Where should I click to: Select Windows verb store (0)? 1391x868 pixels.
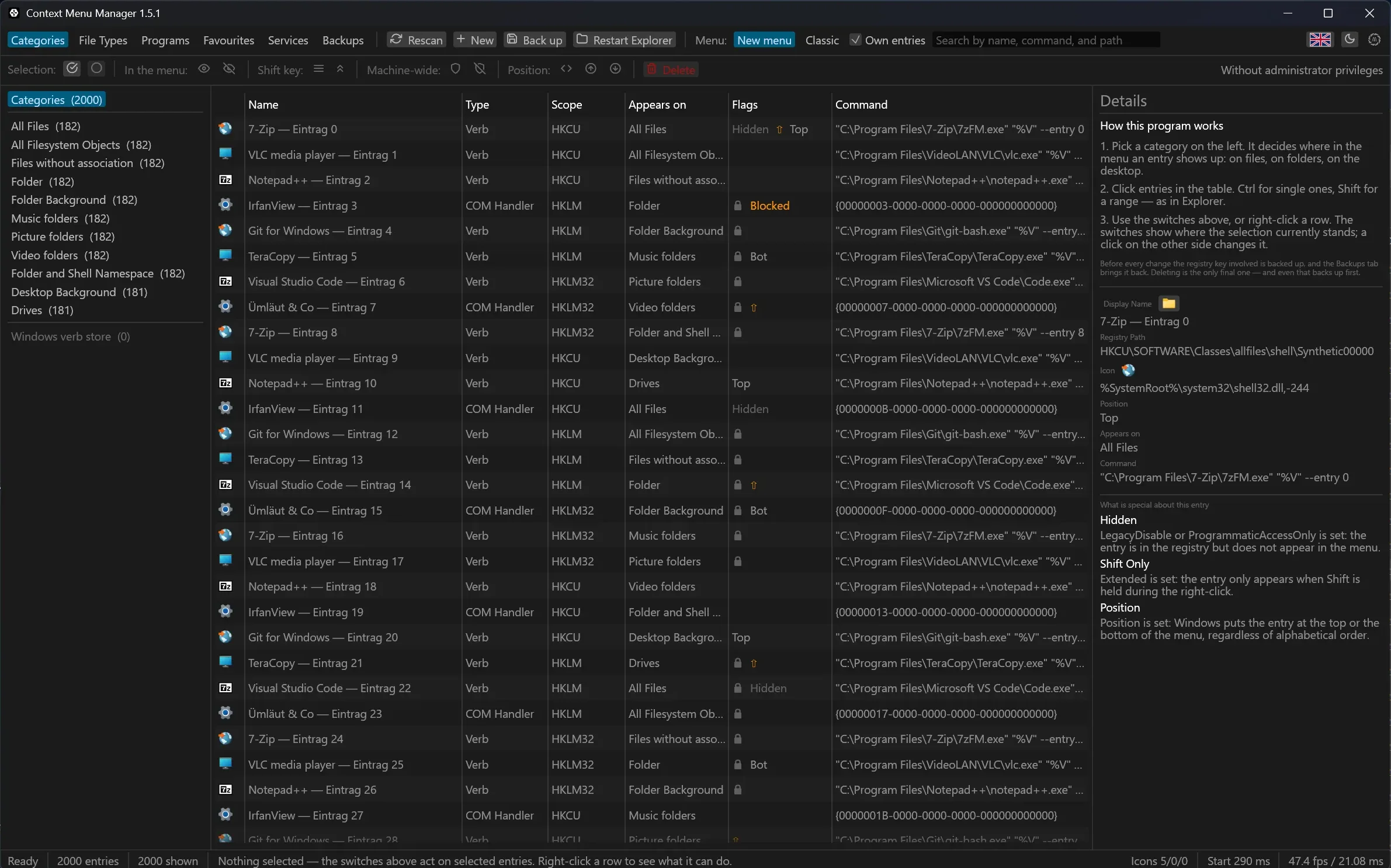[71, 336]
